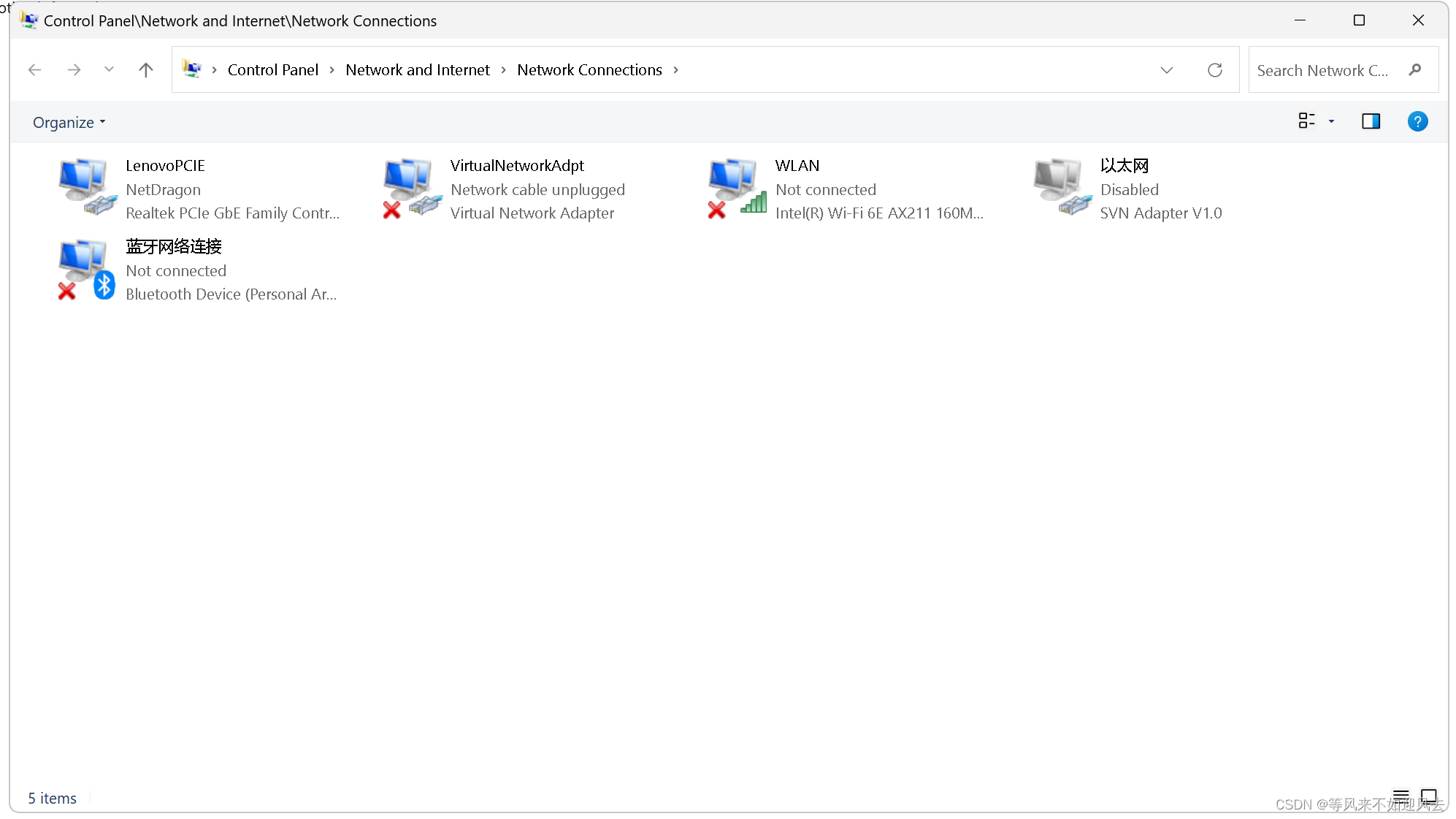Switch to details view using status bar icon
The width and height of the screenshot is (1456, 819).
[1400, 797]
